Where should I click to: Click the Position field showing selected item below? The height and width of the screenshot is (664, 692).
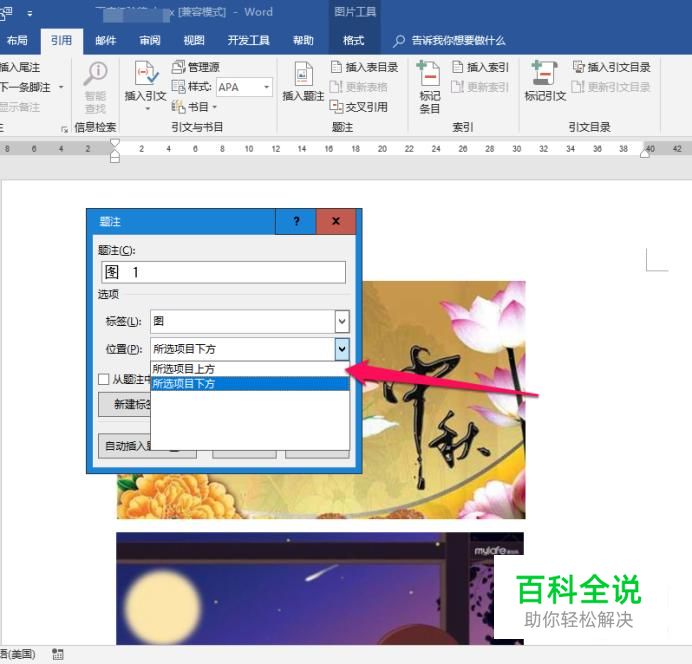coord(243,349)
